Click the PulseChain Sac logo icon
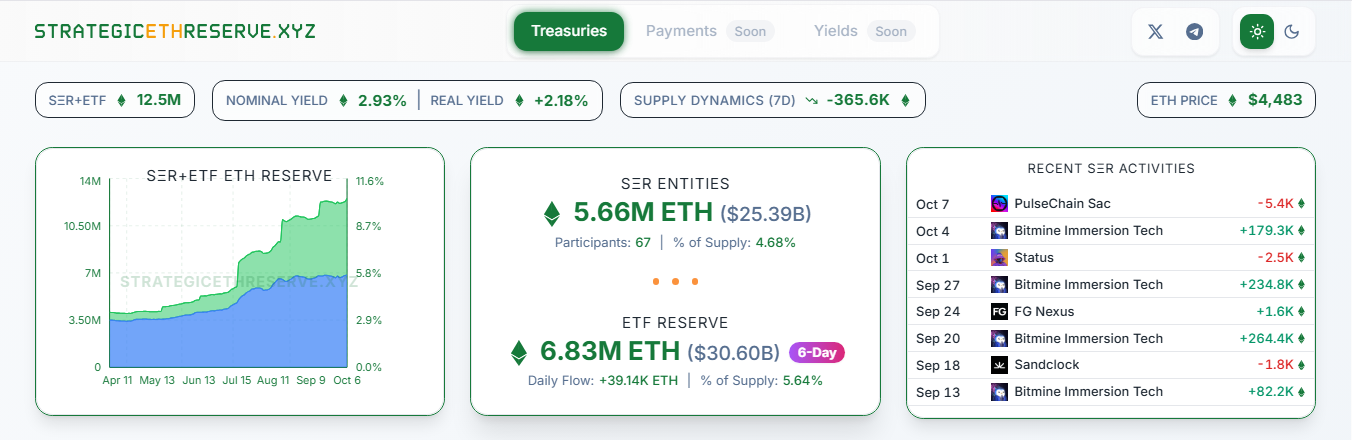The image size is (1352, 440). point(999,204)
